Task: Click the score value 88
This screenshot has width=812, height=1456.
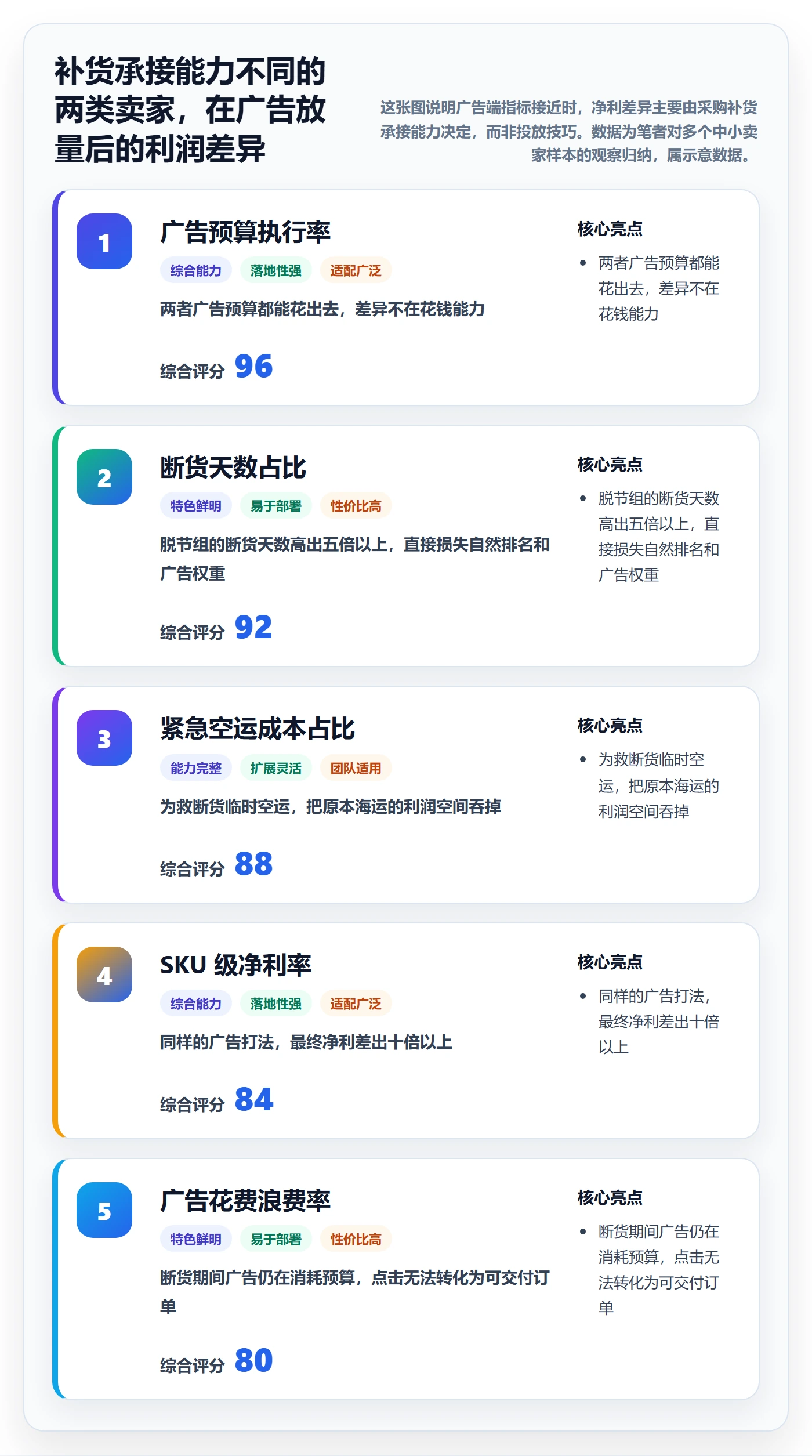Action: pyautogui.click(x=253, y=864)
